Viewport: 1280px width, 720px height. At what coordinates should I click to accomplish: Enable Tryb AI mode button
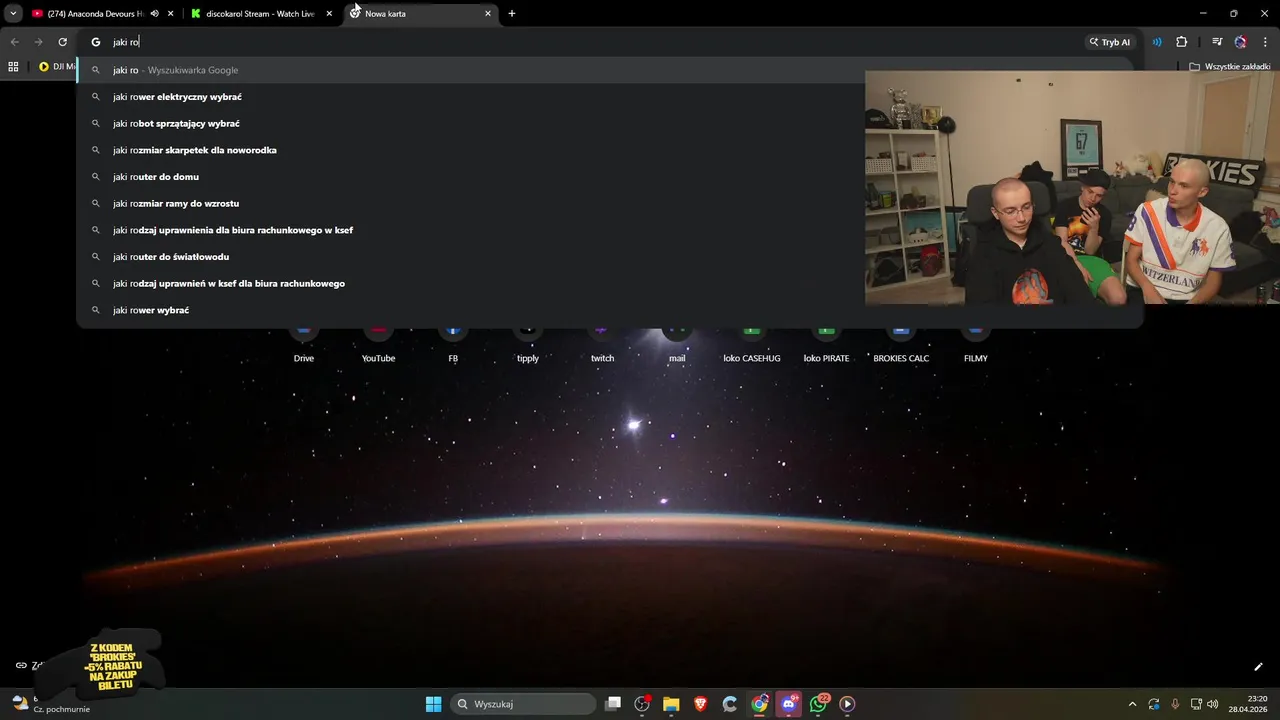[1109, 42]
